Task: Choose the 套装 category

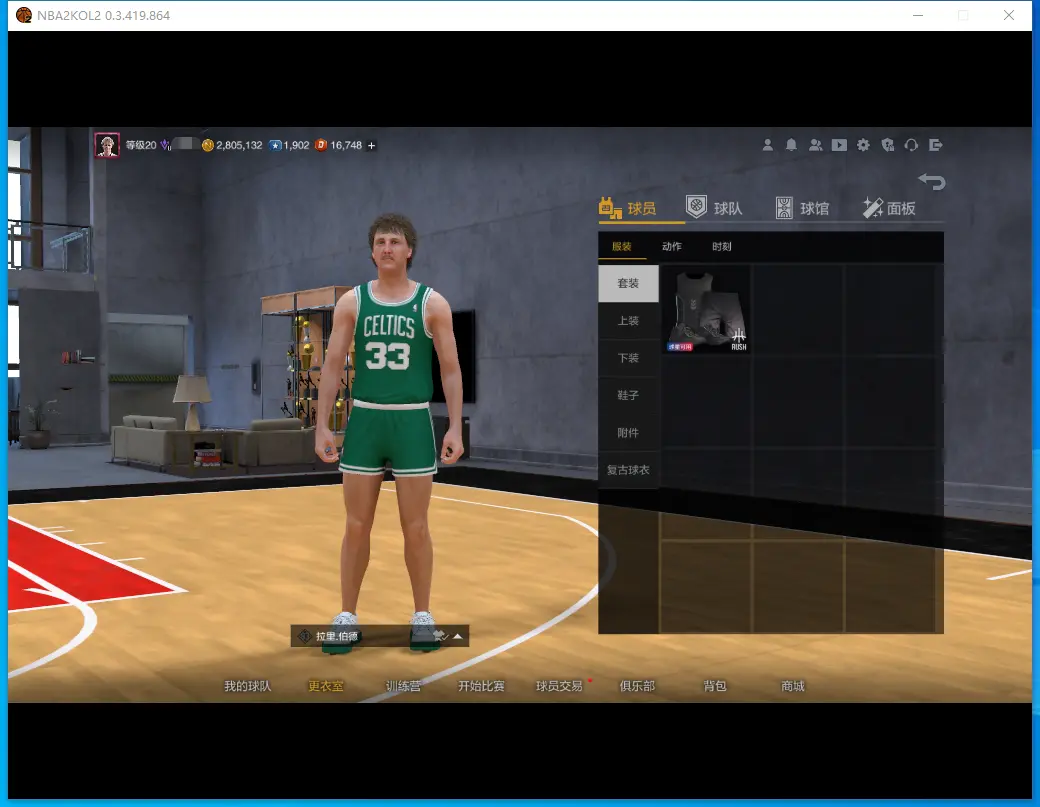Action: [x=628, y=283]
